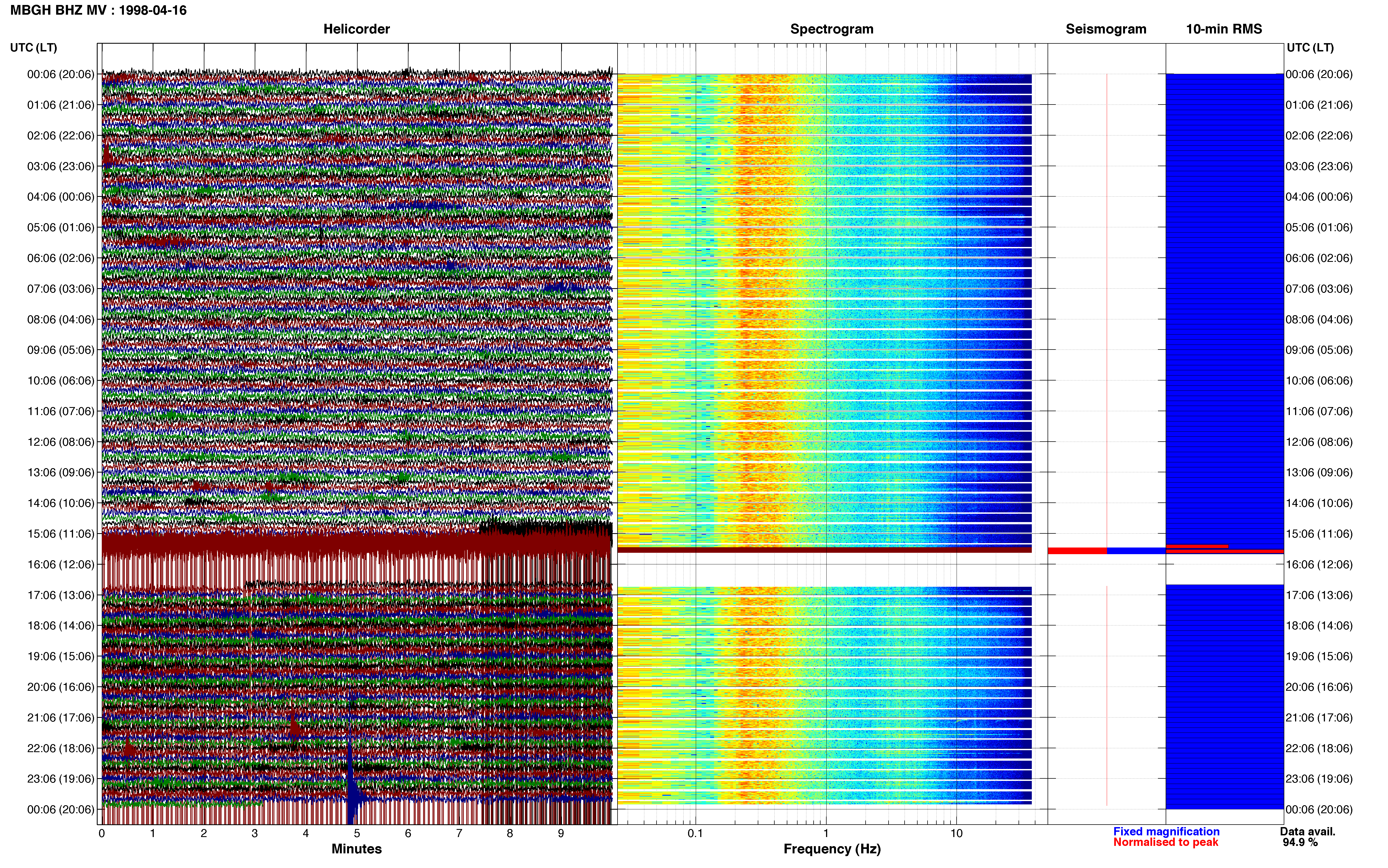
Task: Click the 'Data avail.' label
Action: (x=1308, y=831)
